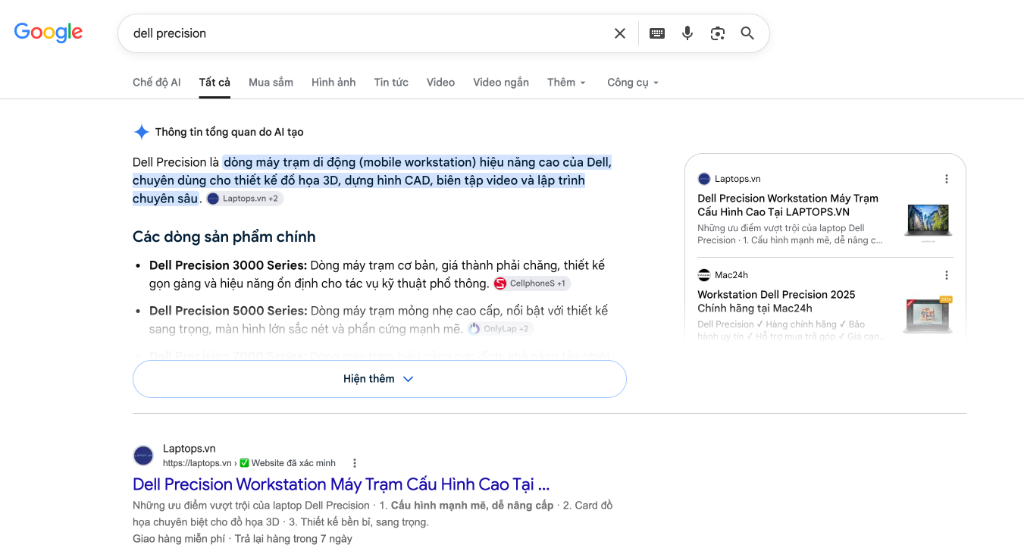Open three-dot menu on Mac24h card

coord(946,275)
